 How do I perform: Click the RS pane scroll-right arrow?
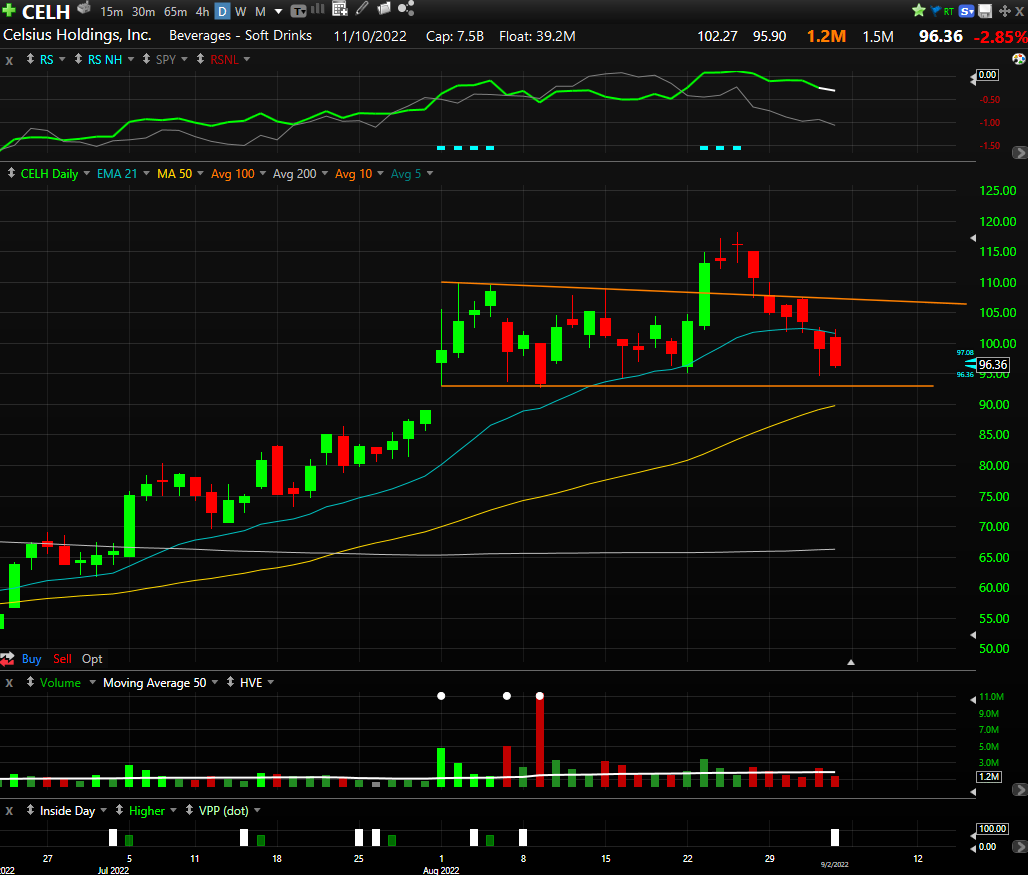point(1019,152)
